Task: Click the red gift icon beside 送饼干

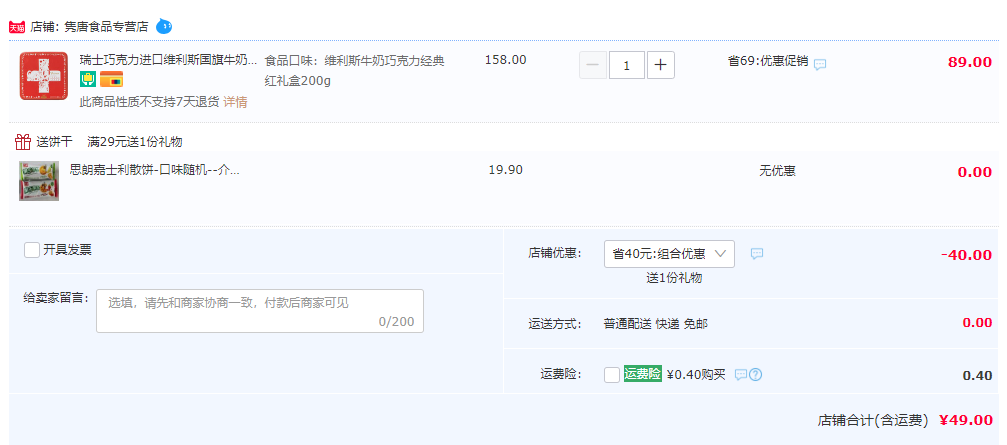Action: point(23,141)
